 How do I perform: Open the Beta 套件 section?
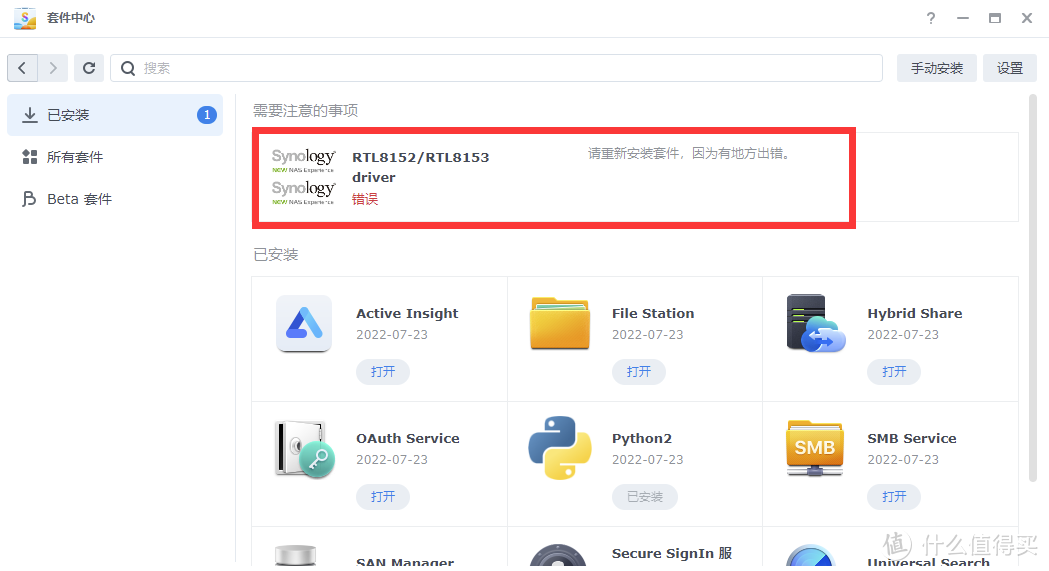(x=79, y=199)
